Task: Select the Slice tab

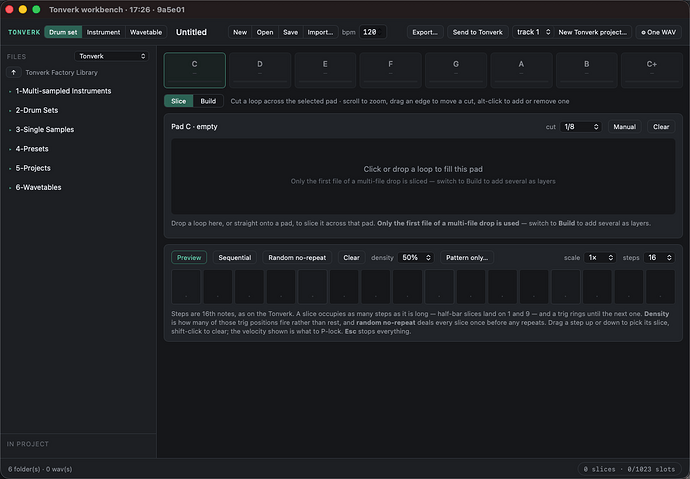Action: pos(178,101)
